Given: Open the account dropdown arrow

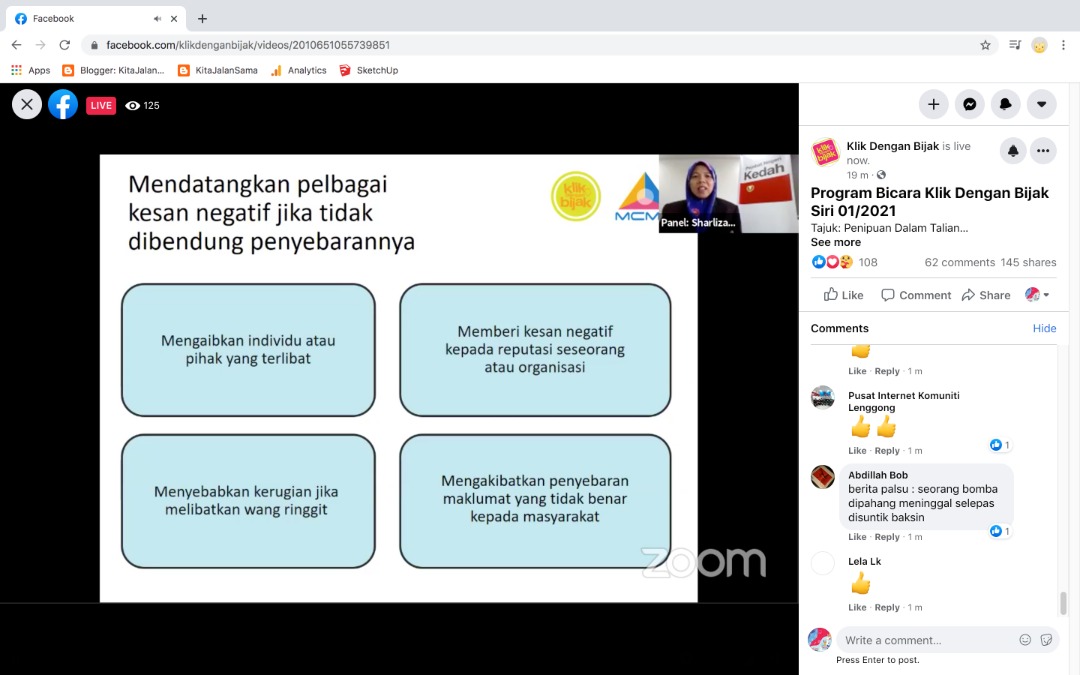Looking at the screenshot, I should (x=1041, y=104).
